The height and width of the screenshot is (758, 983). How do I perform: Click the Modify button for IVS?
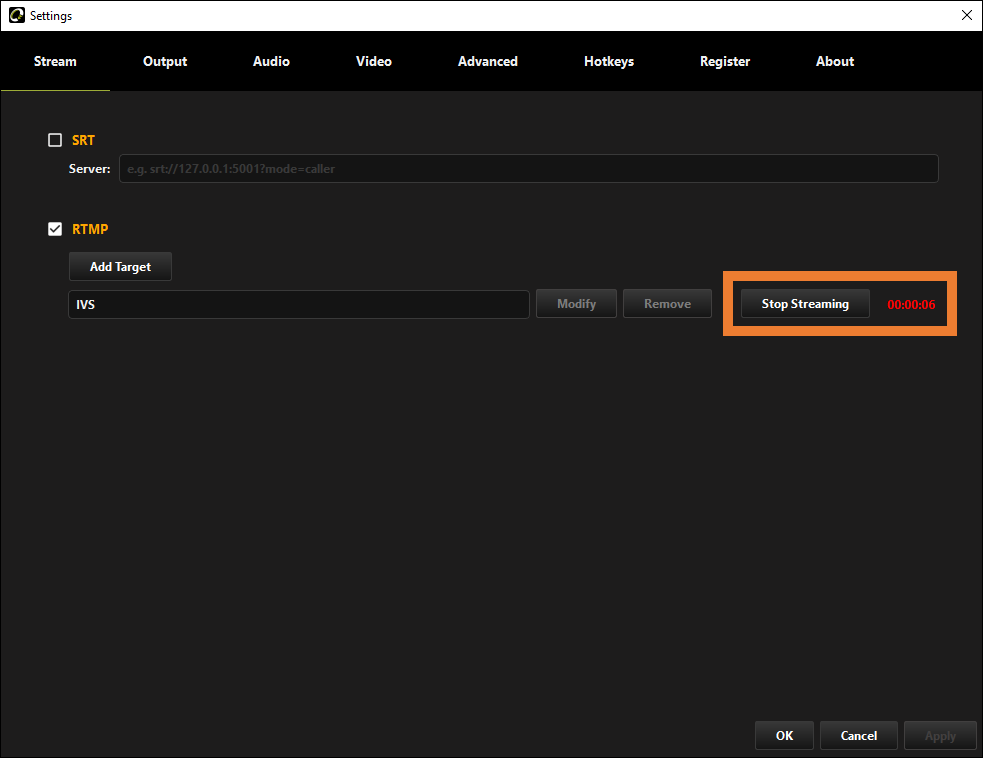point(576,303)
